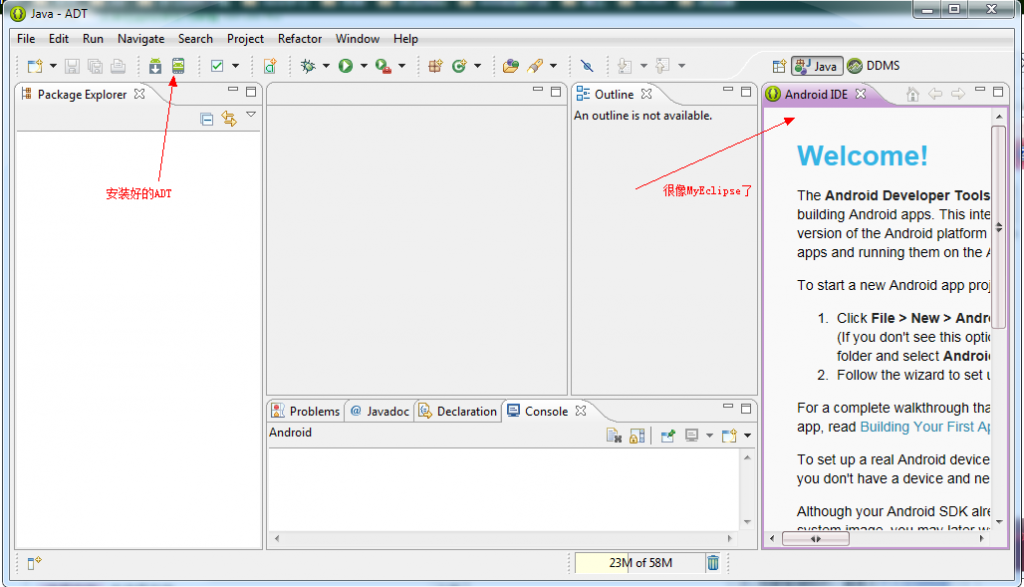Screen dimensions: 1024x587
Task: Open the Android SDK Manager icon
Action: click(x=155, y=66)
